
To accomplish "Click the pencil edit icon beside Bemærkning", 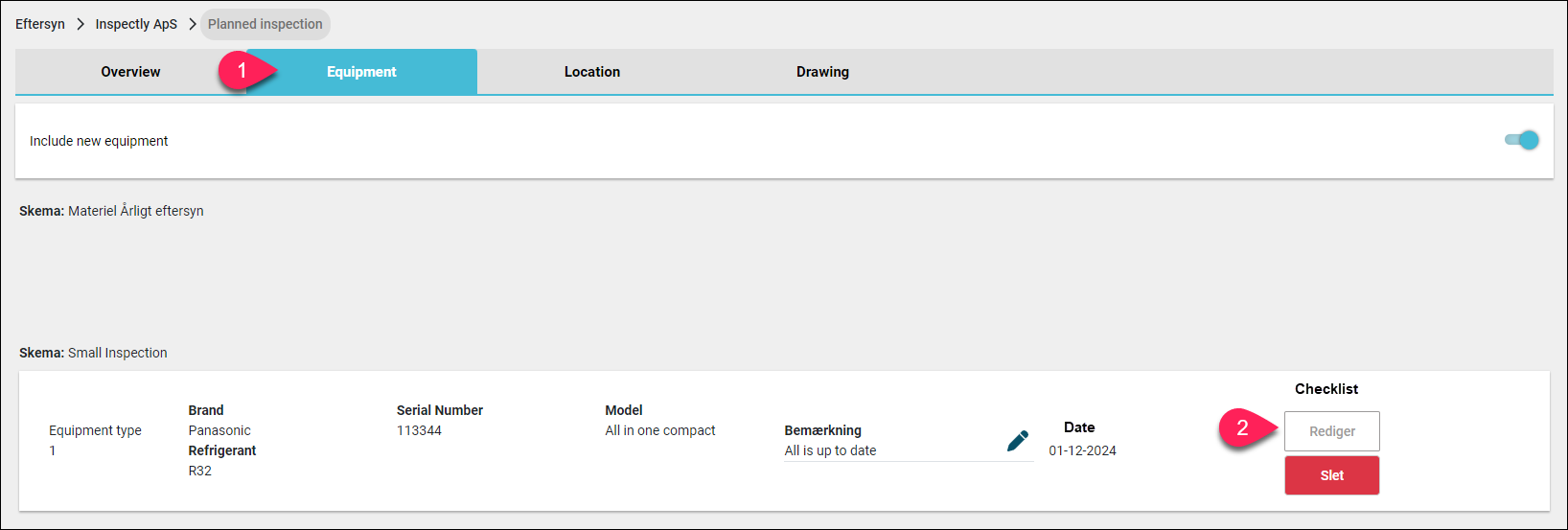I will point(1018,441).
